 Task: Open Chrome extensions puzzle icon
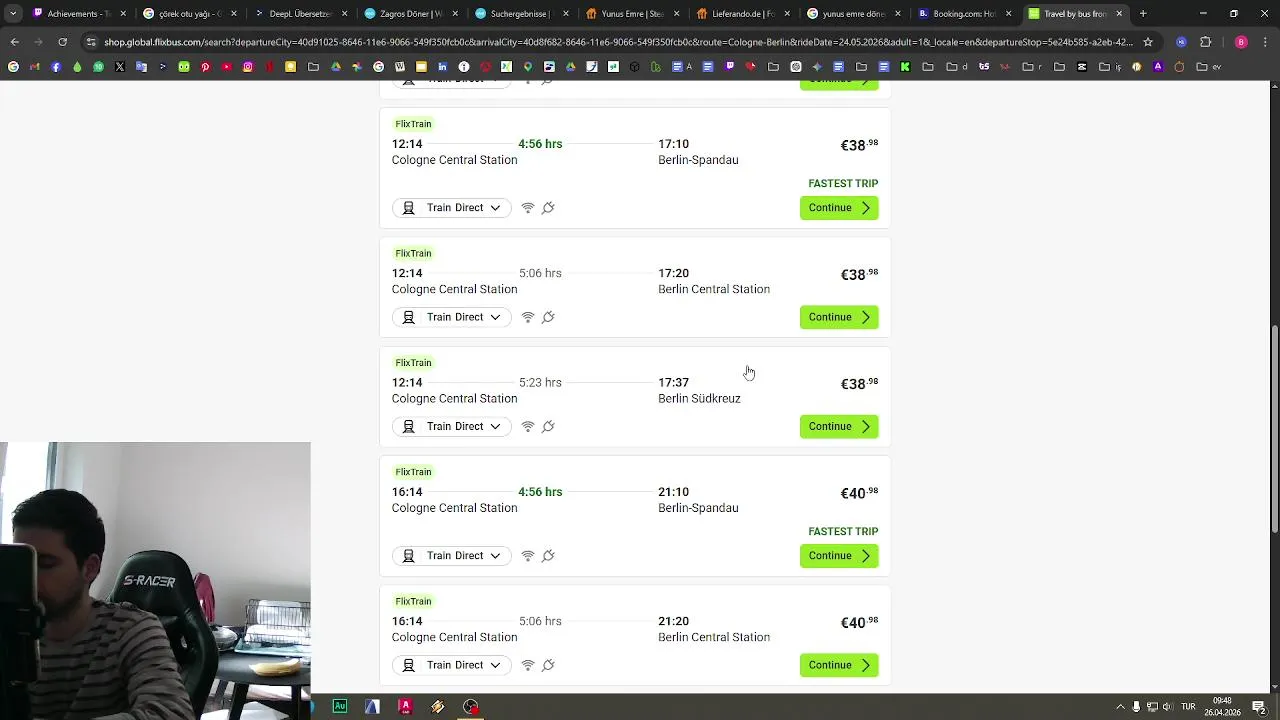click(x=1205, y=42)
